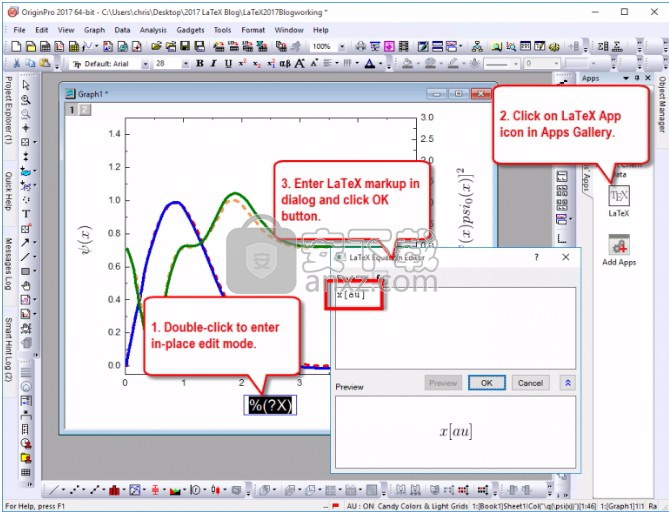Select the Screen Reader crosshair tool
Screen dimensions: 669x512
26,128
